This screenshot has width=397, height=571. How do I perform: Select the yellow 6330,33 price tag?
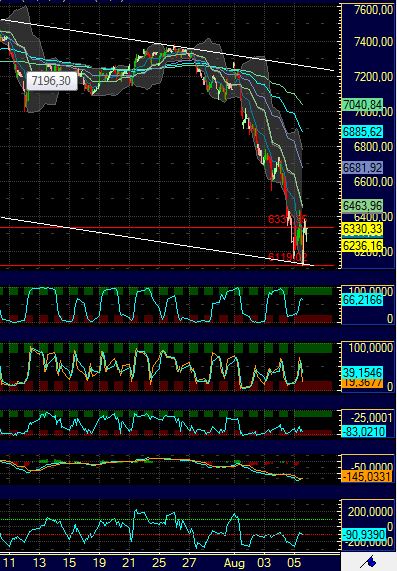[x=362, y=229]
